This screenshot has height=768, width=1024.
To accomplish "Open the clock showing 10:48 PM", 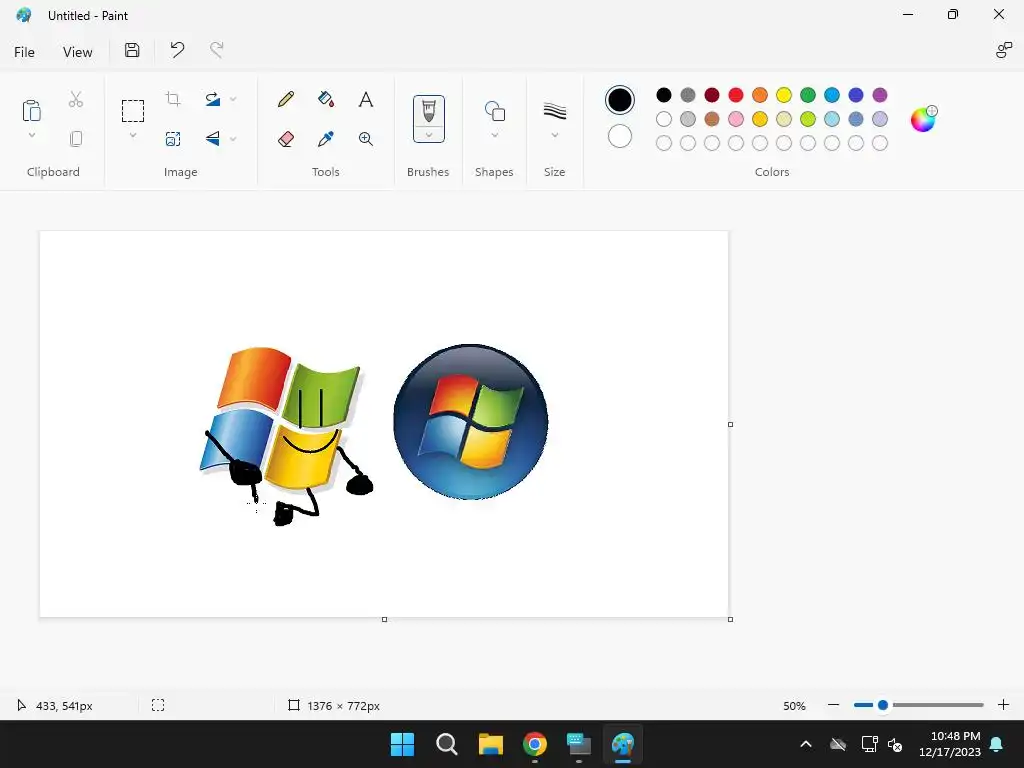I will [x=950, y=744].
